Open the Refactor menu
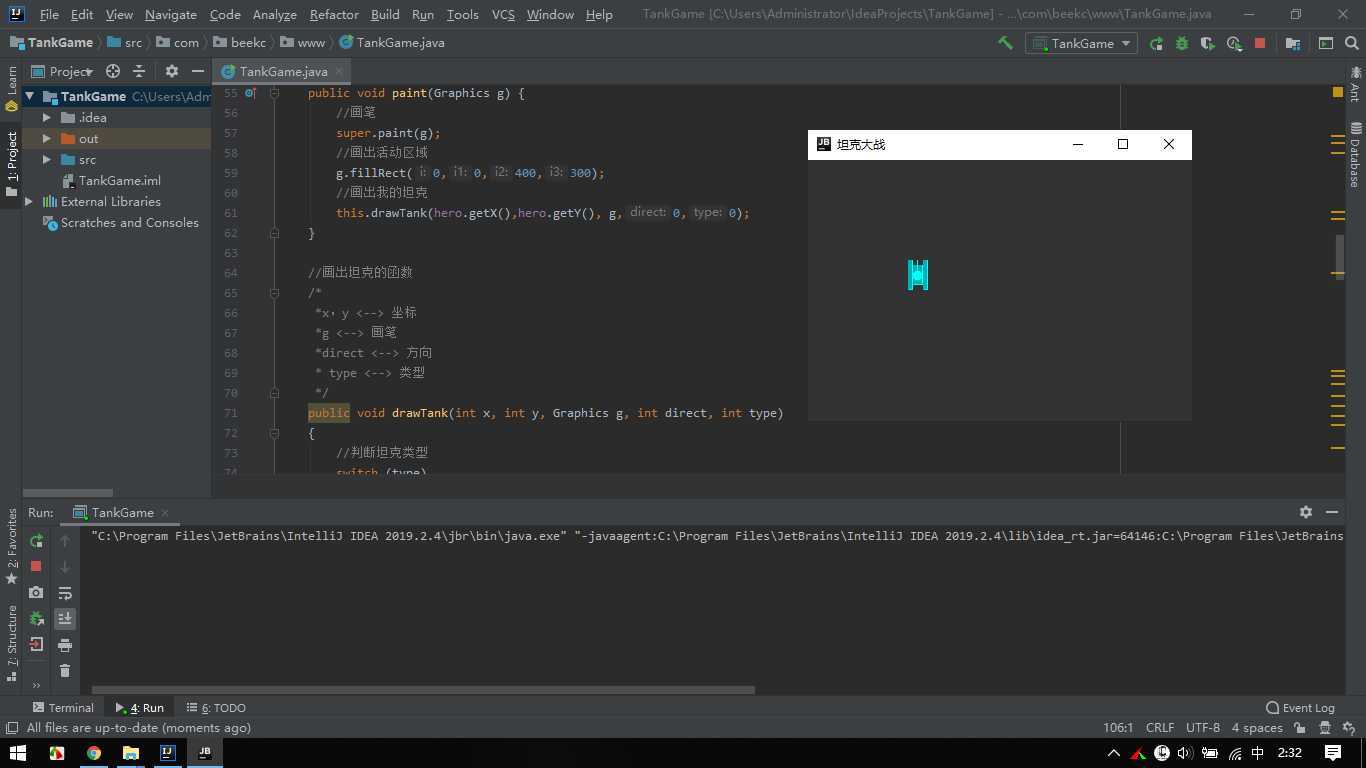Viewport: 1366px width, 768px height. click(x=334, y=15)
